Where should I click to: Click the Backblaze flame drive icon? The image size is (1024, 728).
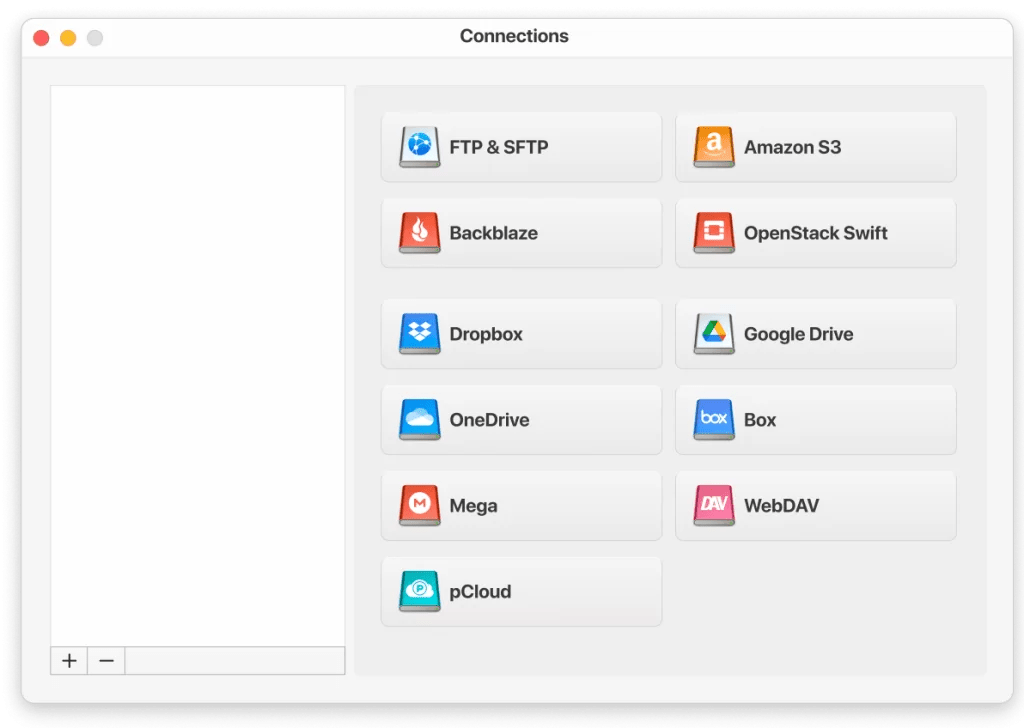(x=419, y=232)
